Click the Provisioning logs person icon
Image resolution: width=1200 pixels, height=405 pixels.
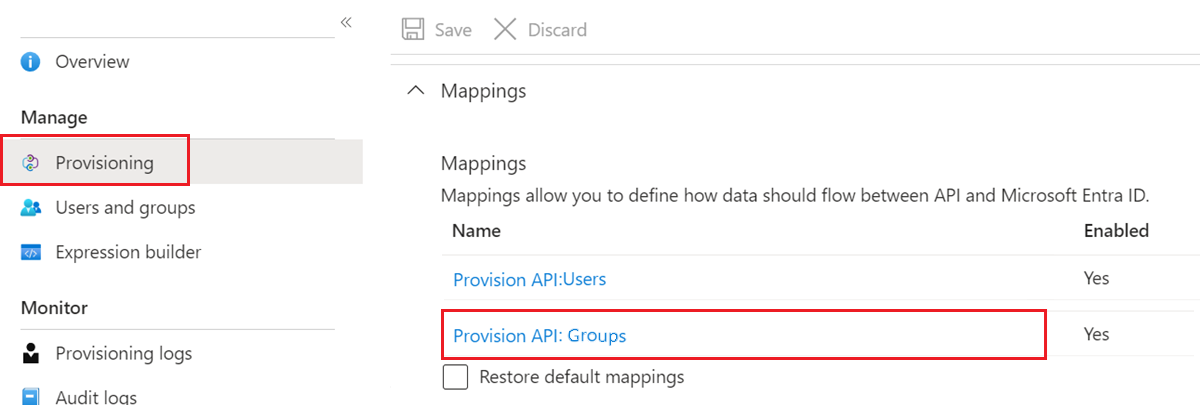click(31, 353)
